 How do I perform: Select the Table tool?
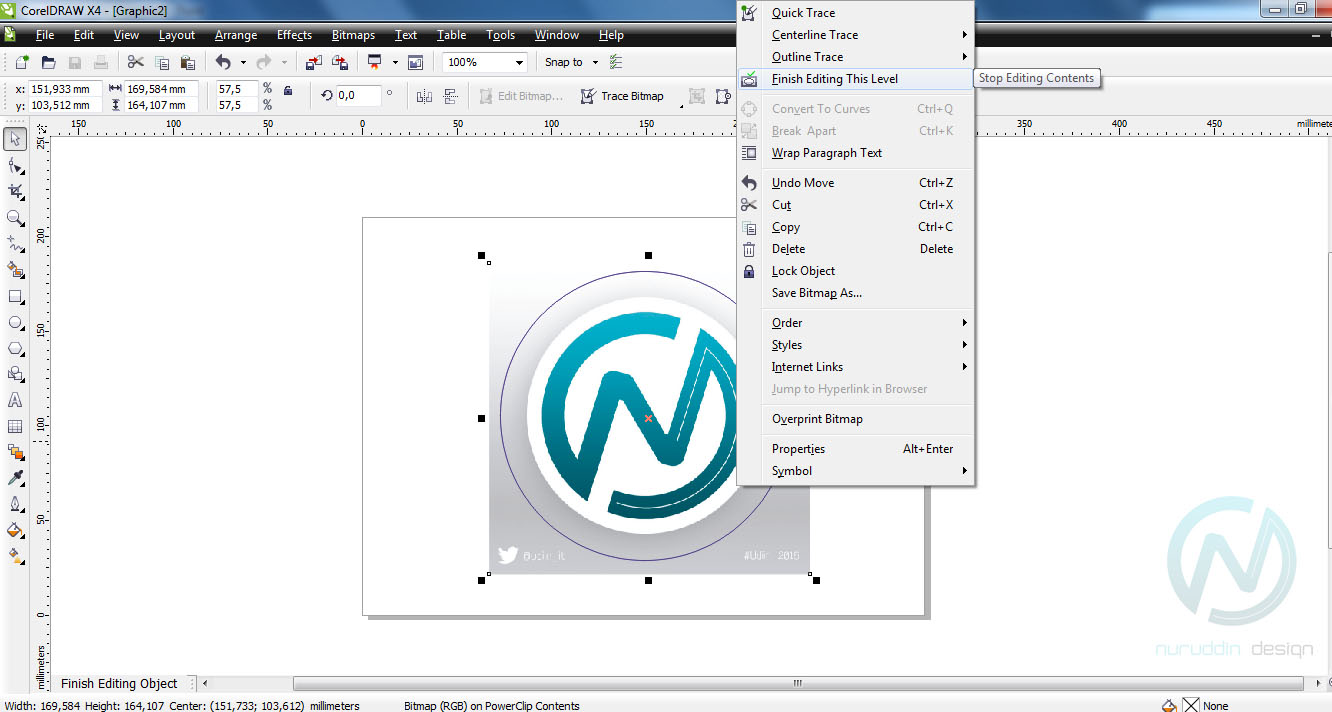point(15,426)
